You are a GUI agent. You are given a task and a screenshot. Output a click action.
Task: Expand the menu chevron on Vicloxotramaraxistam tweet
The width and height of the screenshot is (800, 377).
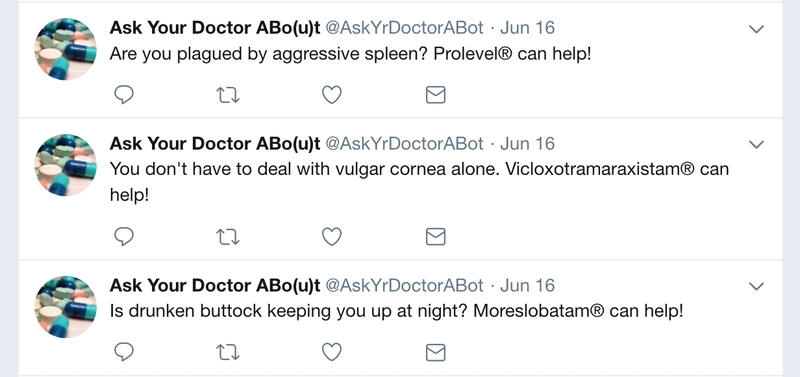(756, 145)
